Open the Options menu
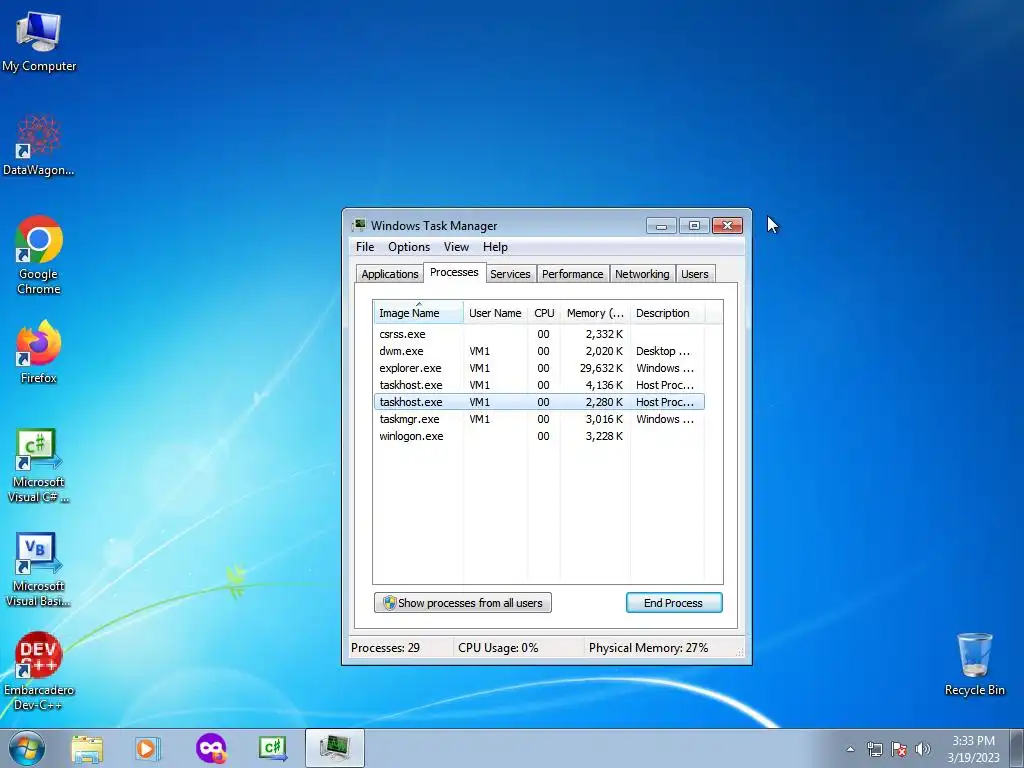 click(x=409, y=247)
